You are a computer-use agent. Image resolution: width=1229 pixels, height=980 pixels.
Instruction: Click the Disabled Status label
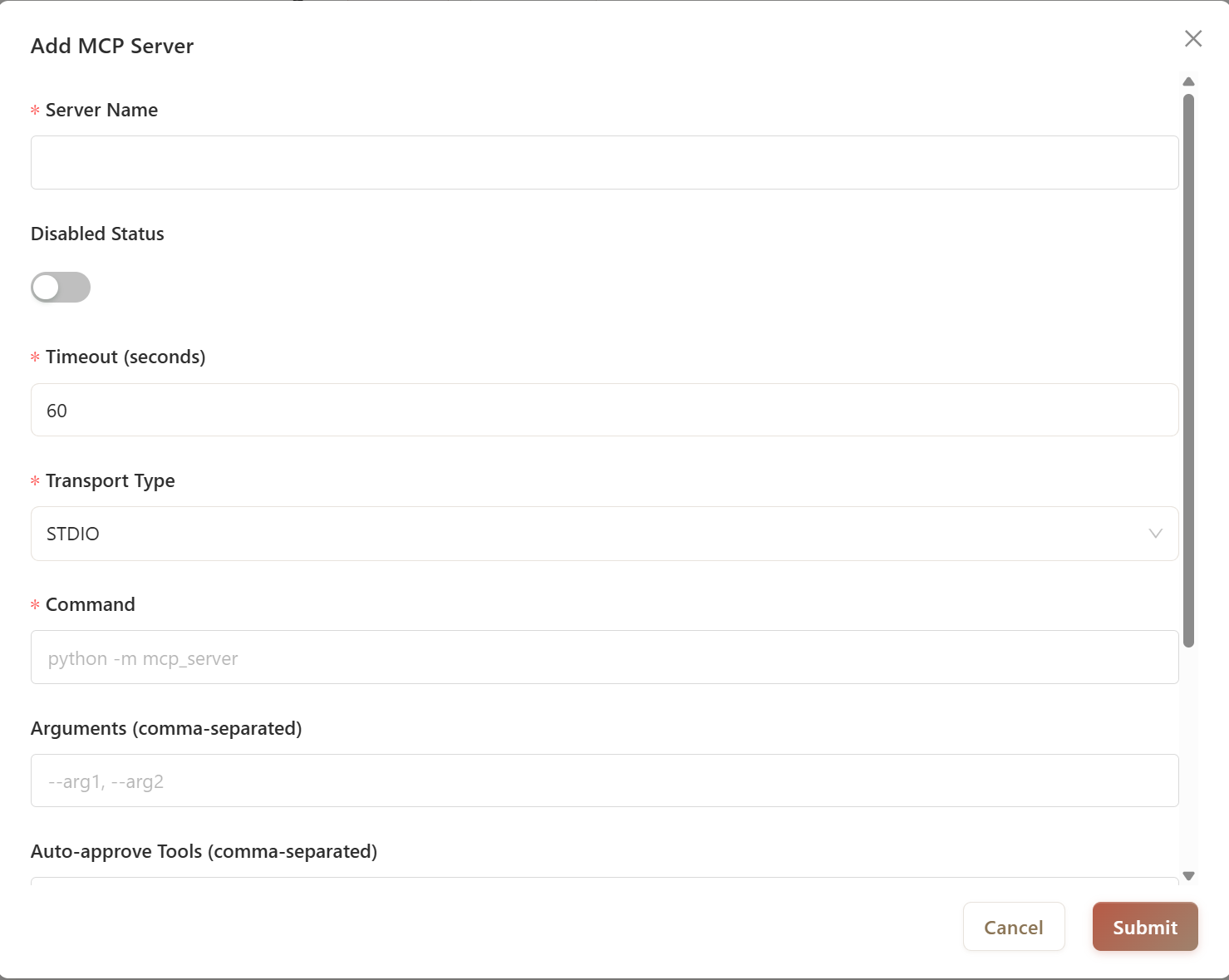[96, 234]
